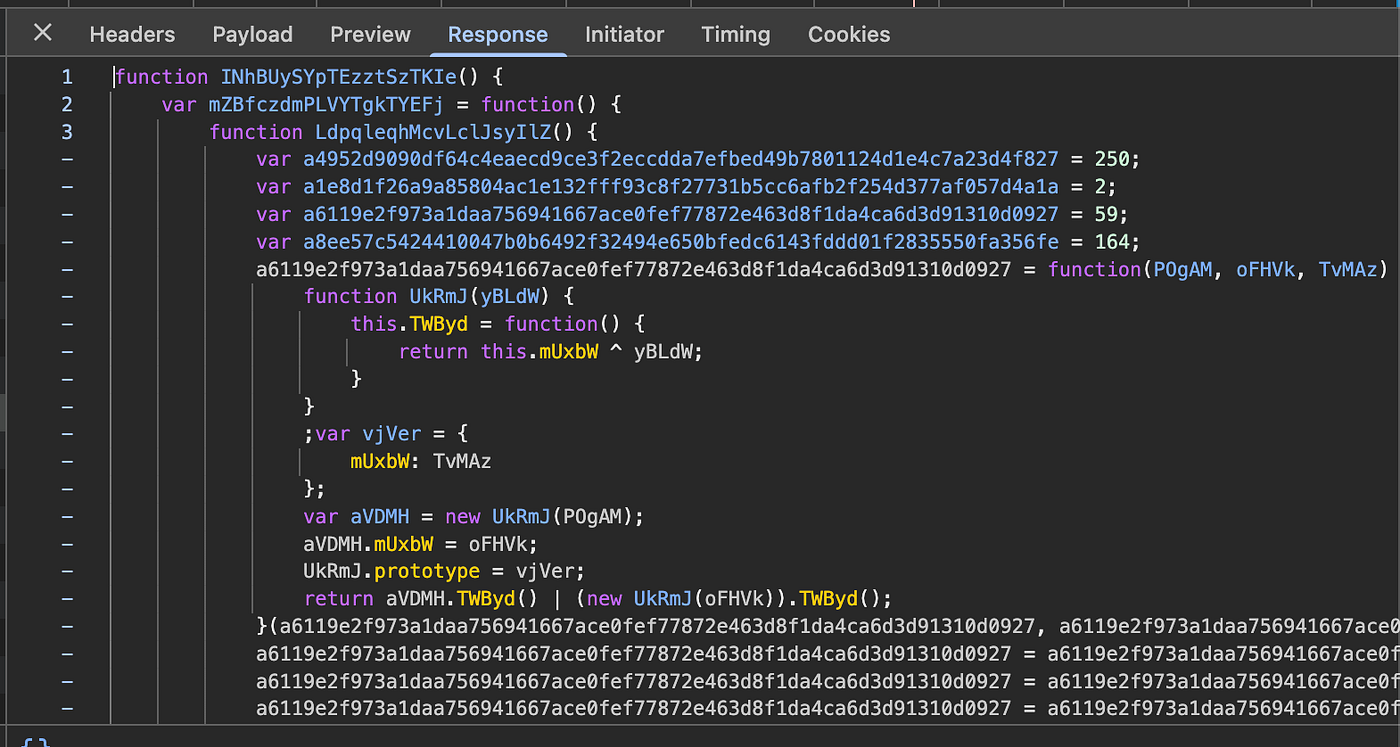Click 'this.TWByd = function()' line
The width and height of the screenshot is (1400, 747).
tap(500, 324)
